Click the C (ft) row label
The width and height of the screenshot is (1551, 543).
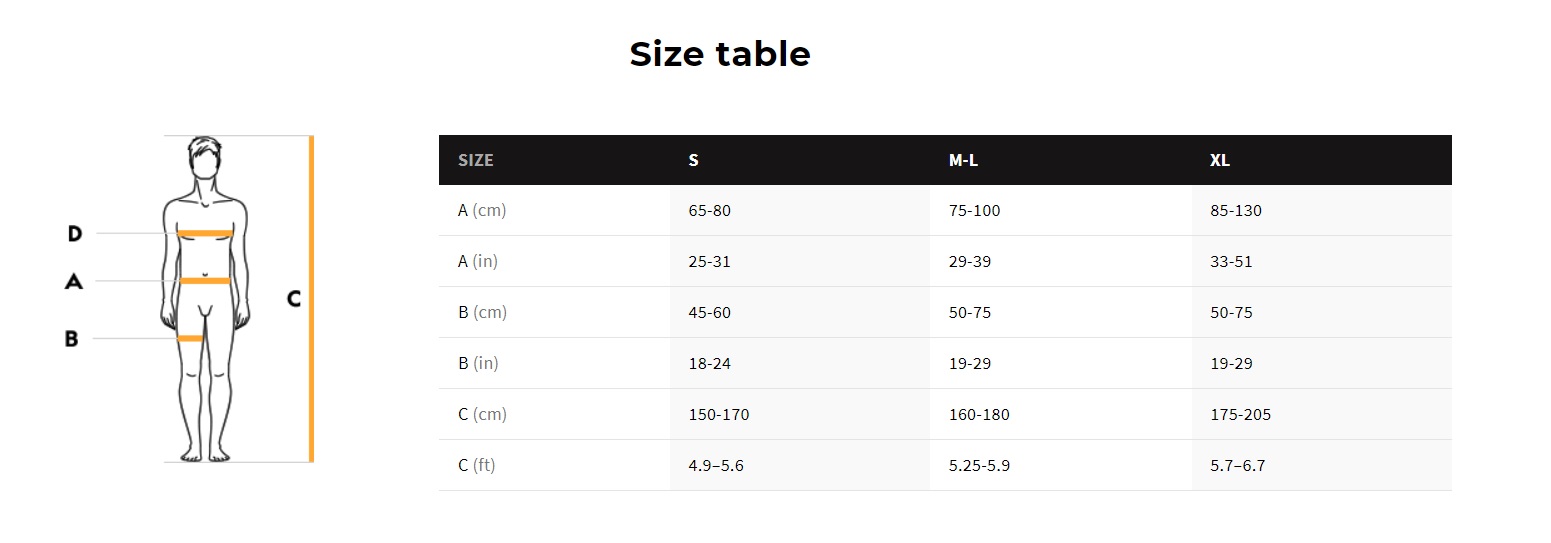tap(476, 466)
